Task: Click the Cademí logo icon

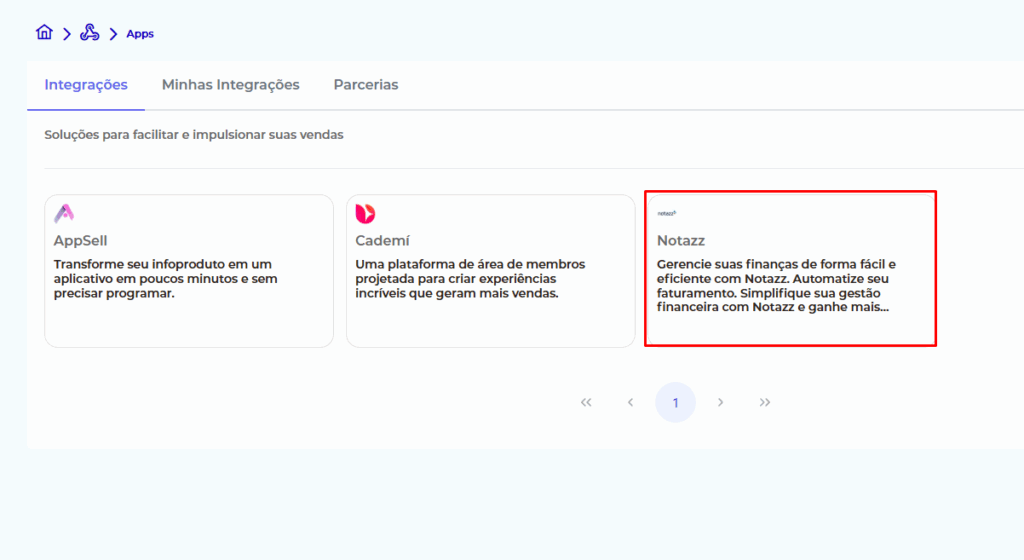Action: [365, 213]
